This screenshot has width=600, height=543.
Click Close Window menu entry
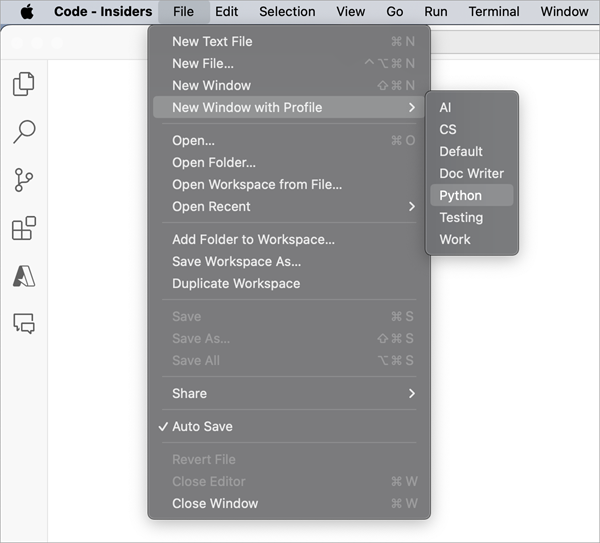point(215,503)
